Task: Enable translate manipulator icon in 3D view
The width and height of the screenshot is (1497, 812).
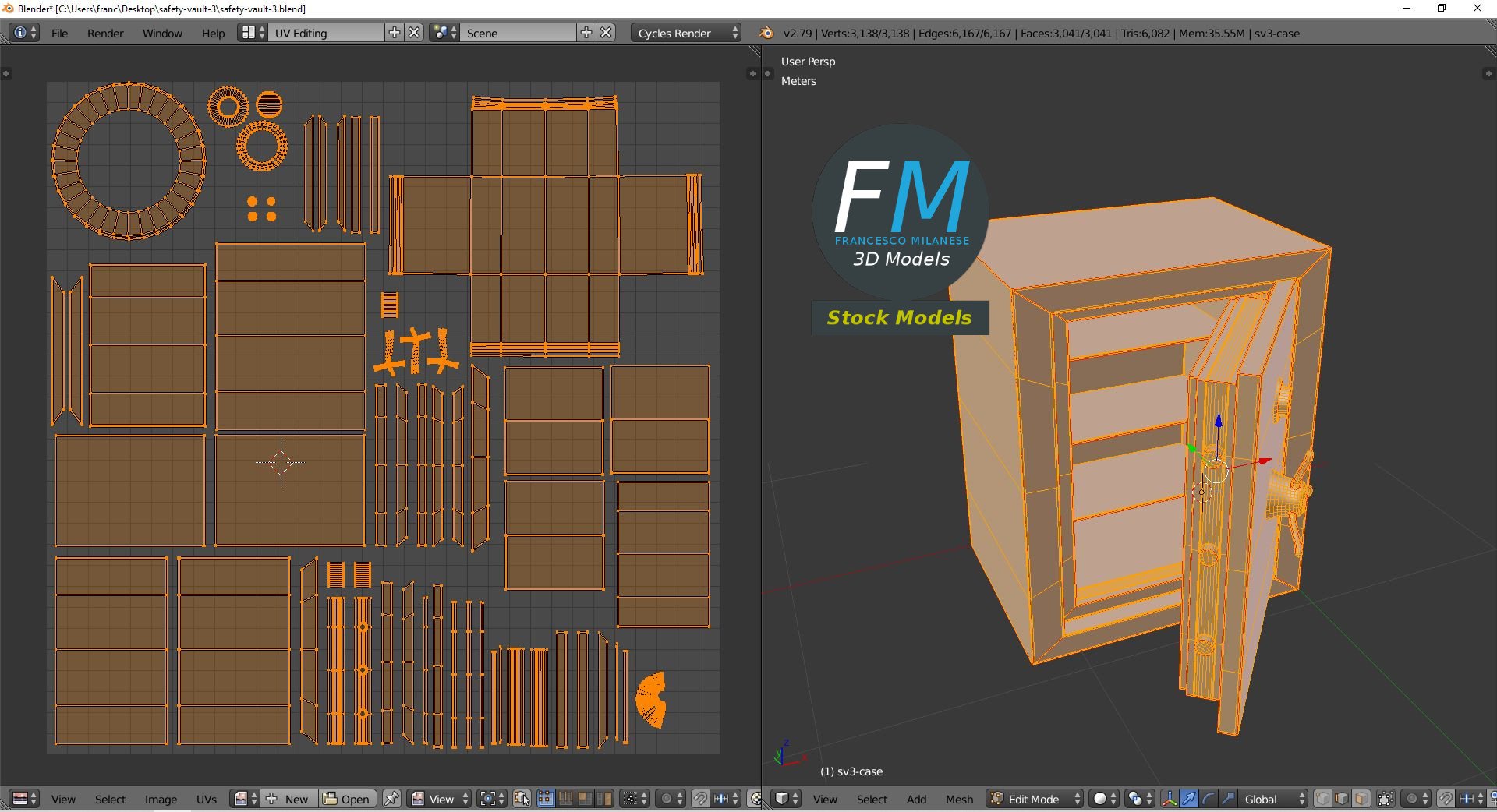Action: 1189,799
